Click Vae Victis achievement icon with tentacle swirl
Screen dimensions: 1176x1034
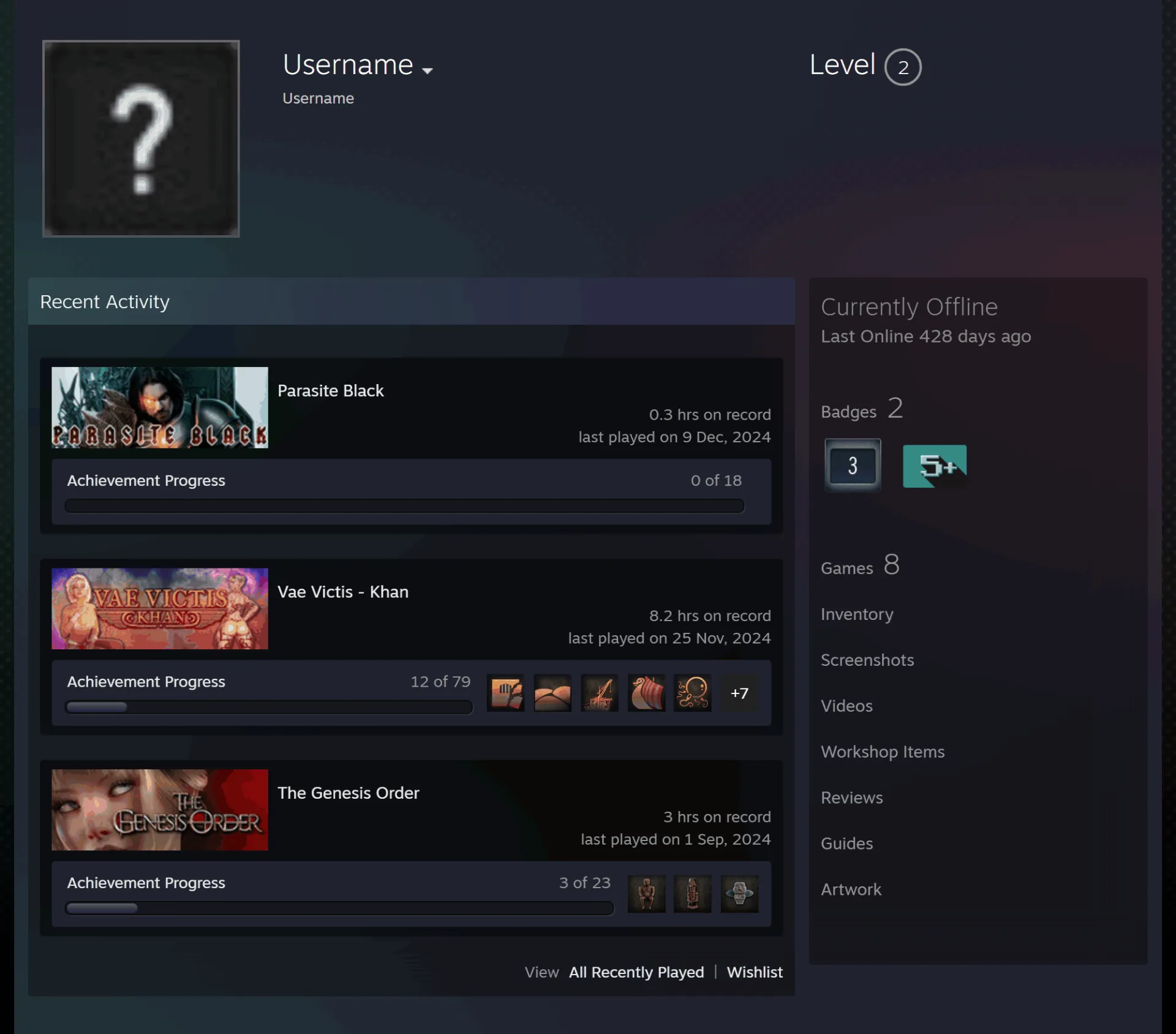(x=693, y=693)
